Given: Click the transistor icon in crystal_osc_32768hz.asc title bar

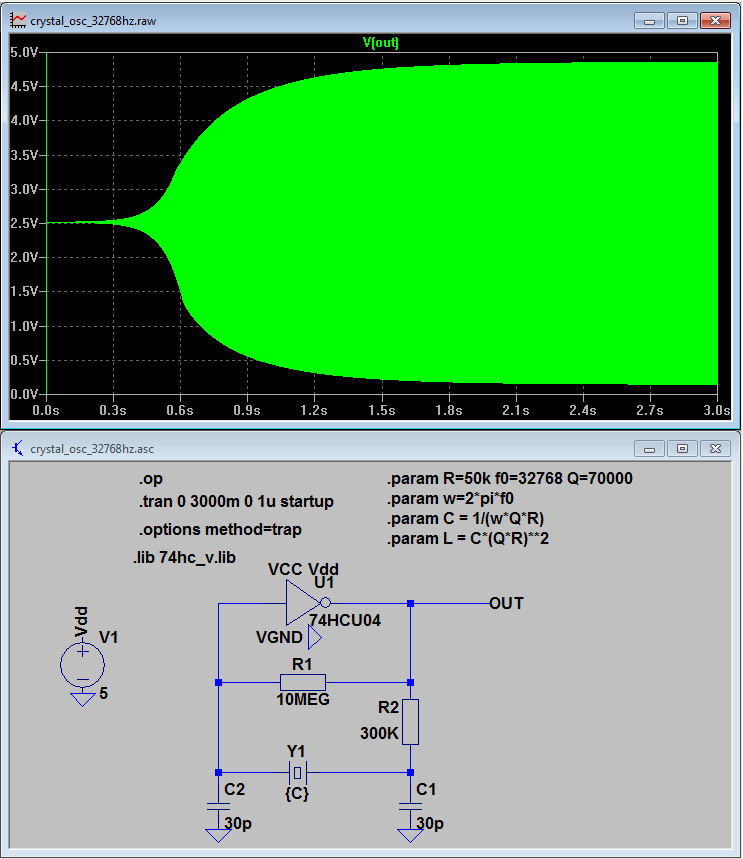Looking at the screenshot, I should [x=18, y=448].
